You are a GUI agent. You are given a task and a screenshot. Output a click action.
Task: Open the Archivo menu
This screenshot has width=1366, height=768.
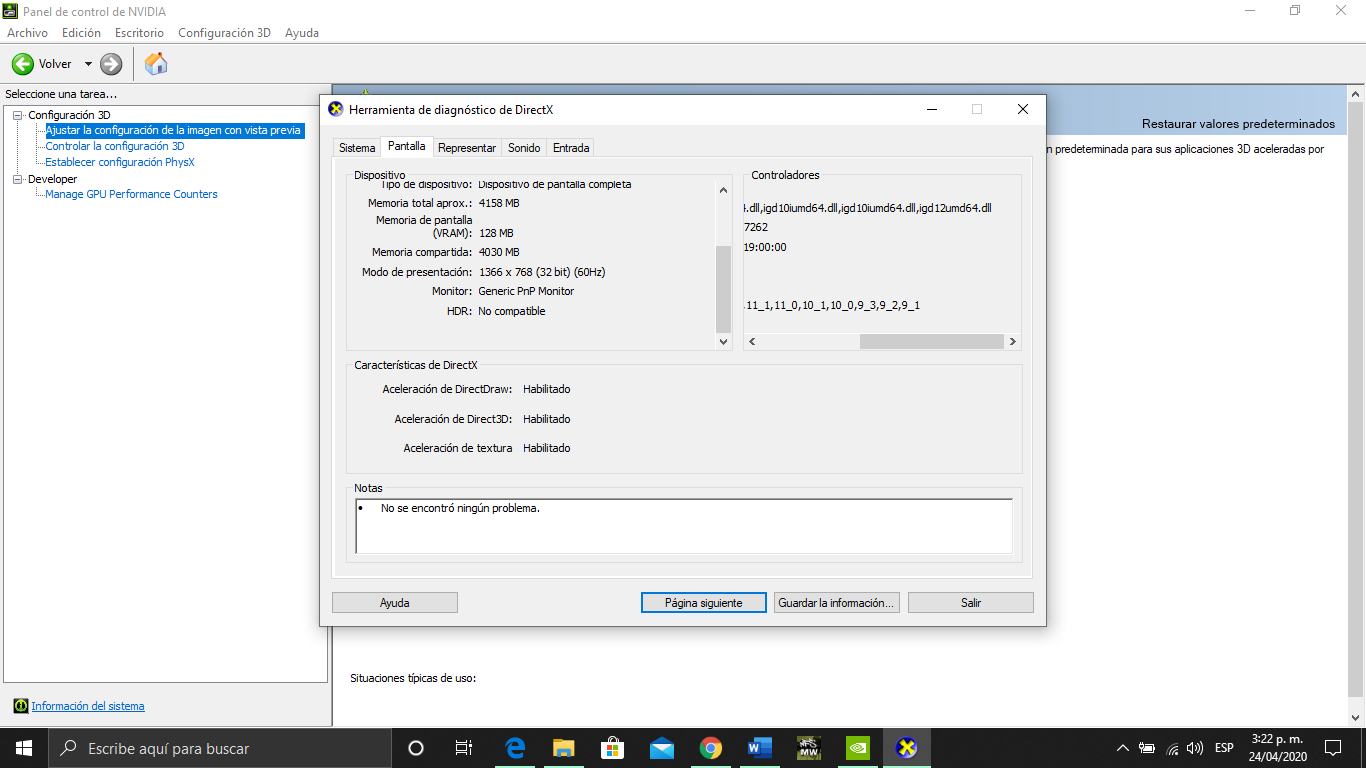click(x=27, y=33)
